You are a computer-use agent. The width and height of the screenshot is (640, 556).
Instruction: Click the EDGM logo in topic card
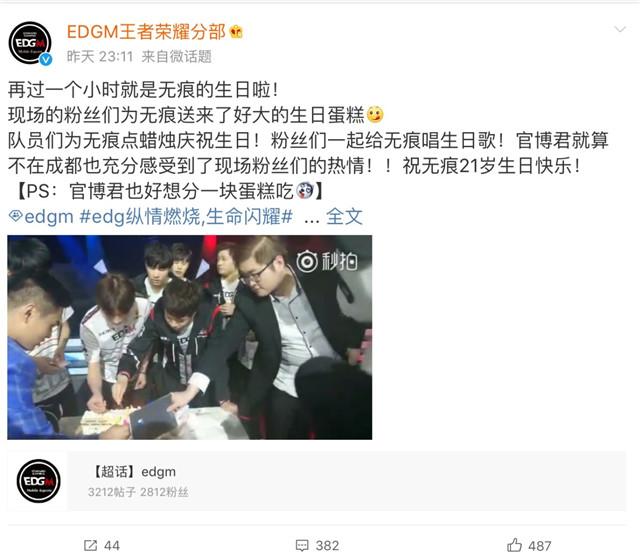tap(38, 481)
